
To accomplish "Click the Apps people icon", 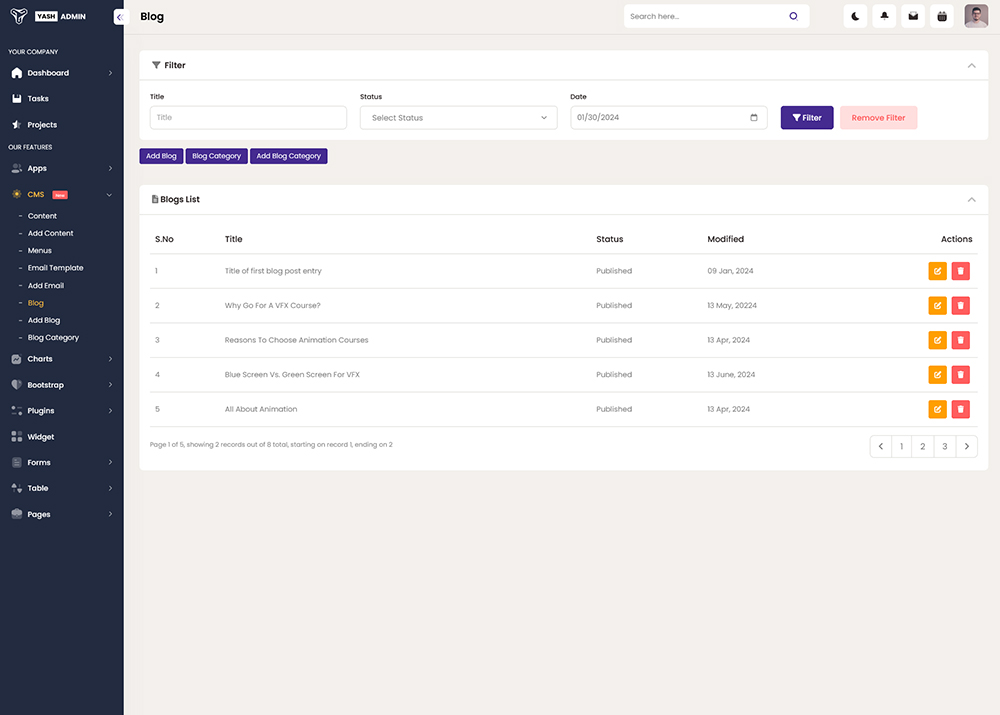I will coord(17,168).
